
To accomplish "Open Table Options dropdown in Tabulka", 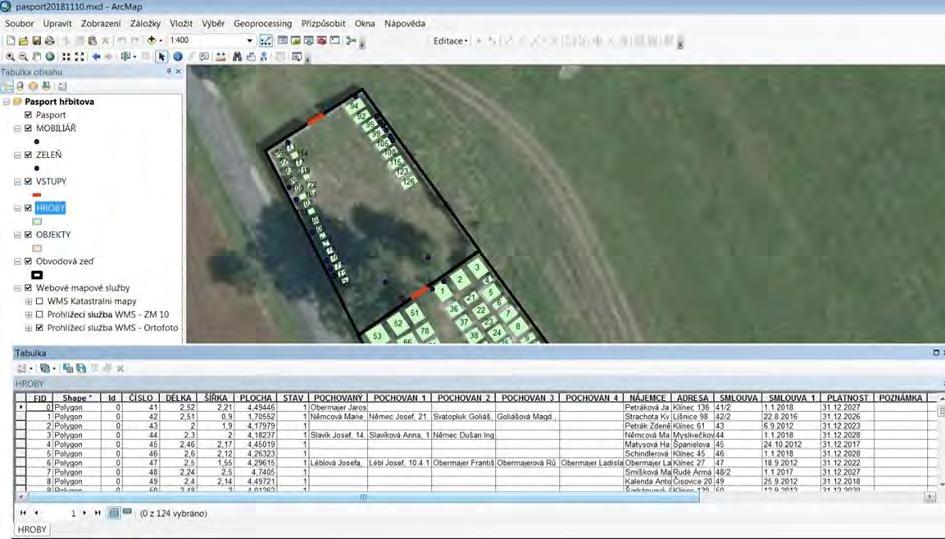I will tap(24, 368).
